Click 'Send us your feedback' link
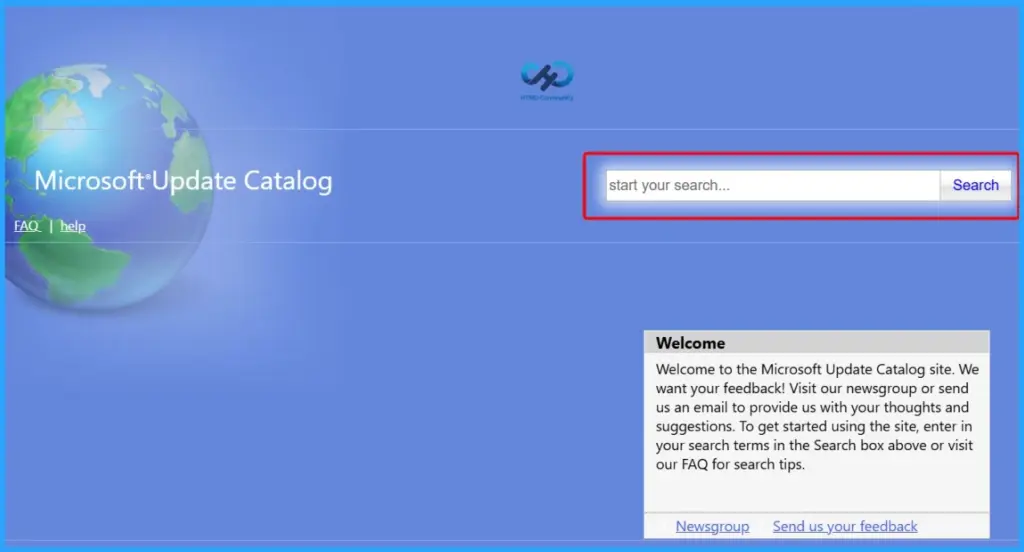 tap(845, 526)
